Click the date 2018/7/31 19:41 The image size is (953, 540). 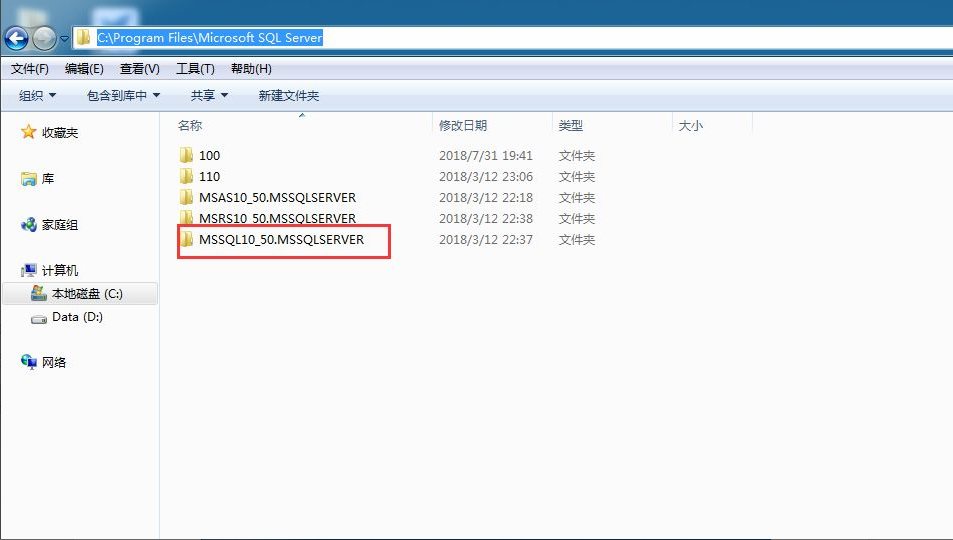click(486, 156)
